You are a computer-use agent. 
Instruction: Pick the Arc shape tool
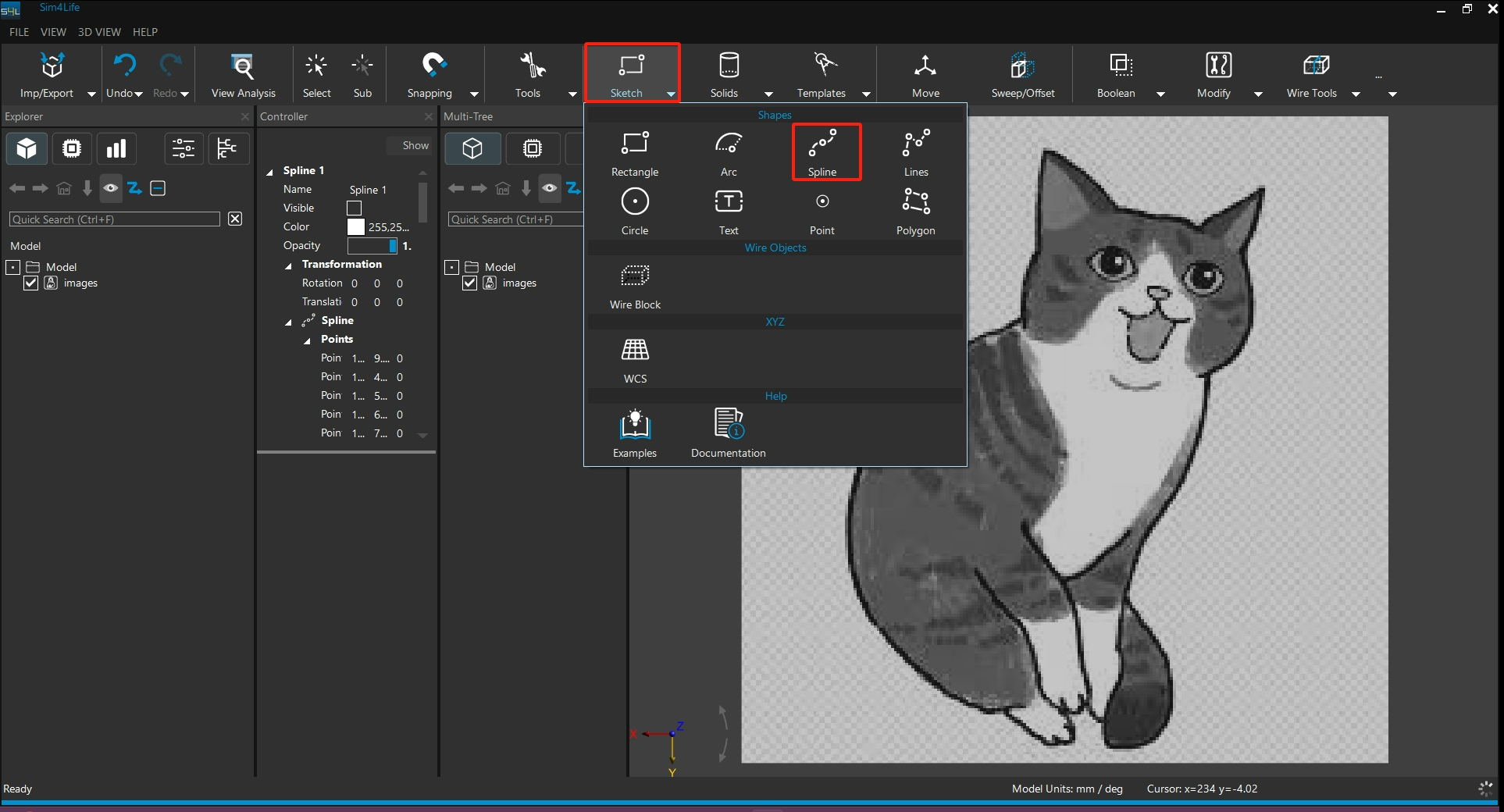click(x=728, y=151)
